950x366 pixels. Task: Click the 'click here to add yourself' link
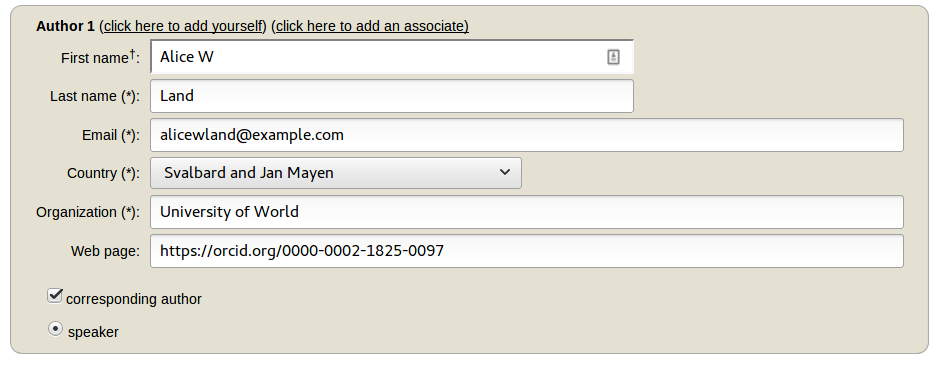pyautogui.click(x=182, y=26)
